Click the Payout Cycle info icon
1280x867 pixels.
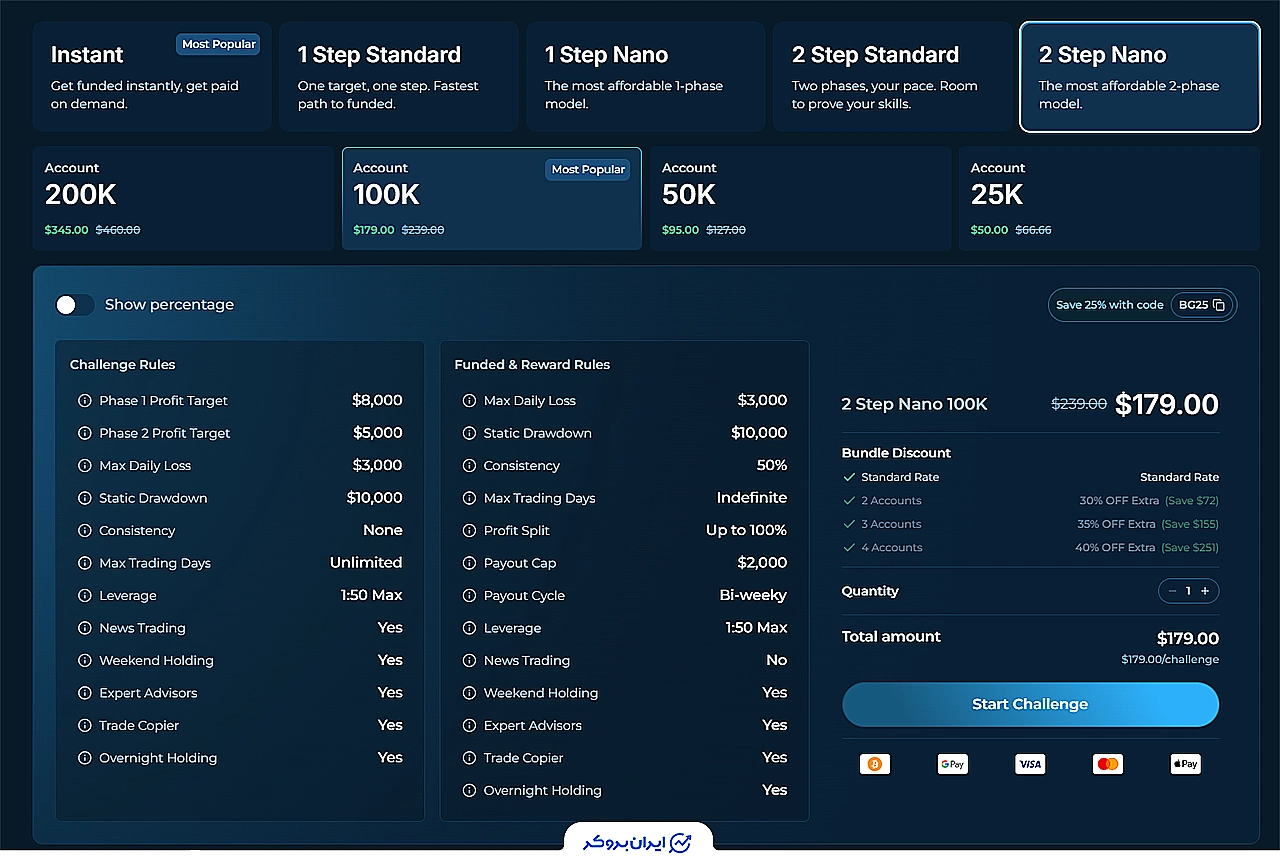[469, 596]
